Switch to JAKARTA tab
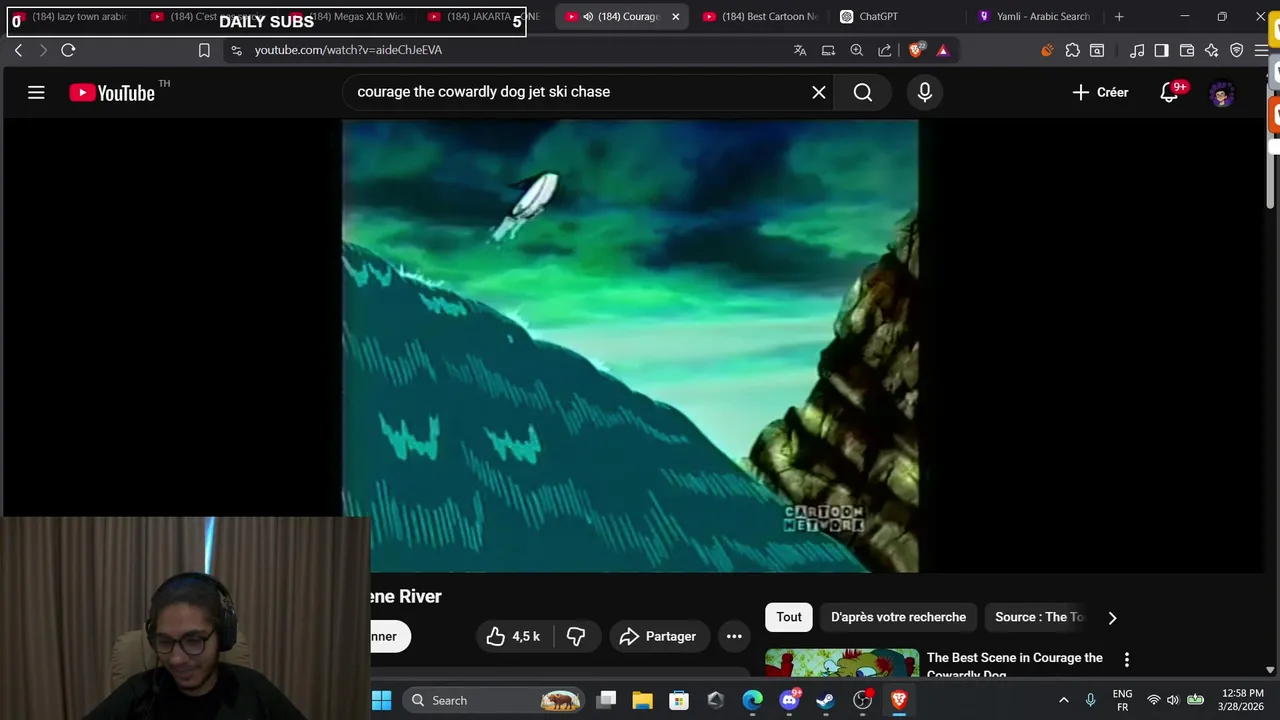1280x720 pixels. point(485,16)
